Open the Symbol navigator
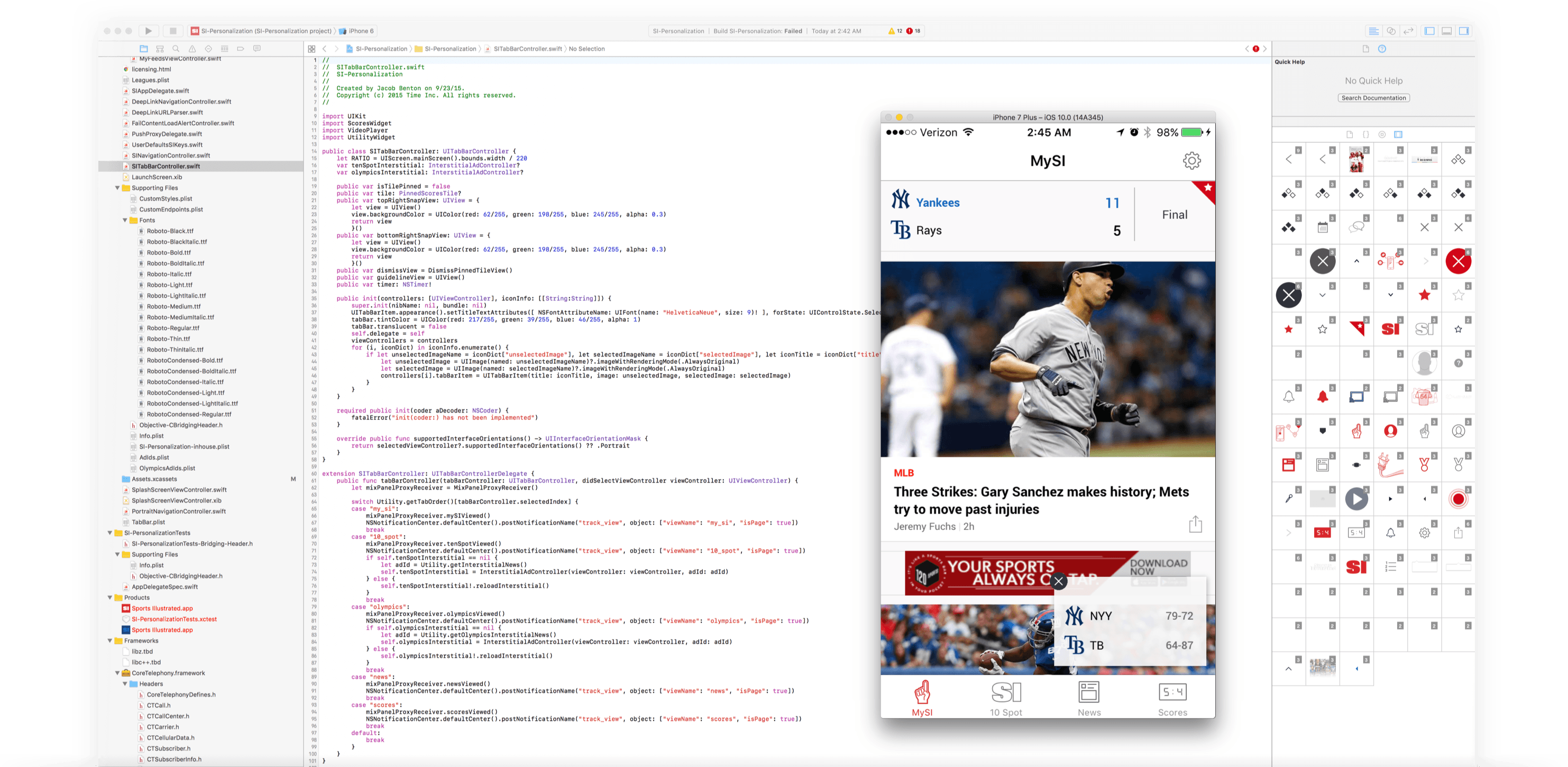This screenshot has height=767, width=1568. 160,49
